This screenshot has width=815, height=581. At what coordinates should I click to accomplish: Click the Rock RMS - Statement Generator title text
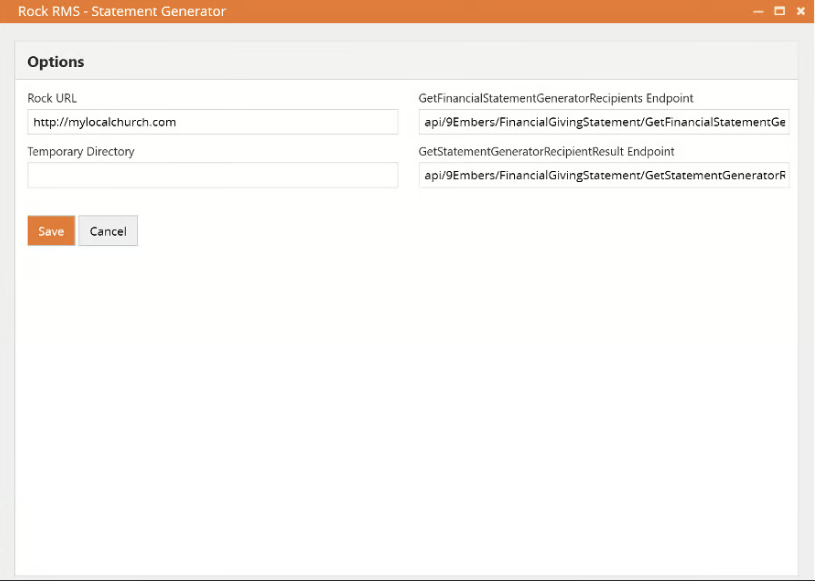pos(122,12)
